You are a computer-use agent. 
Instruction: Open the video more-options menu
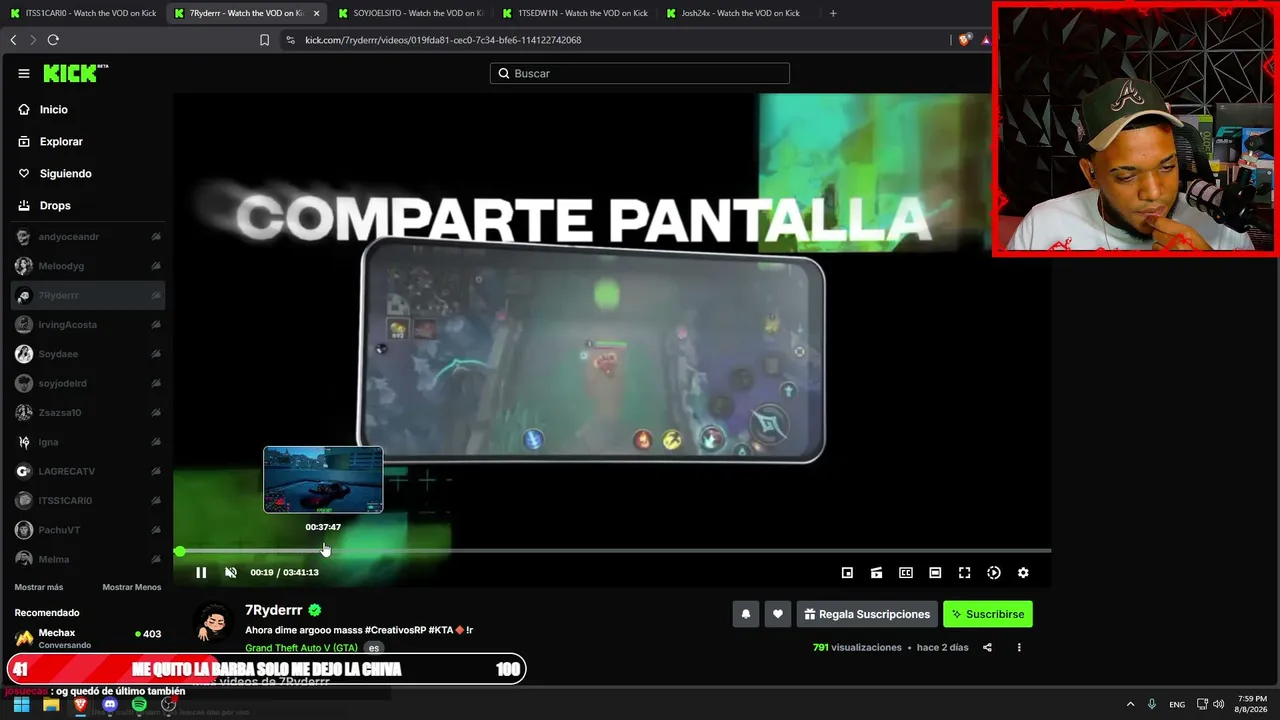[x=1019, y=648]
